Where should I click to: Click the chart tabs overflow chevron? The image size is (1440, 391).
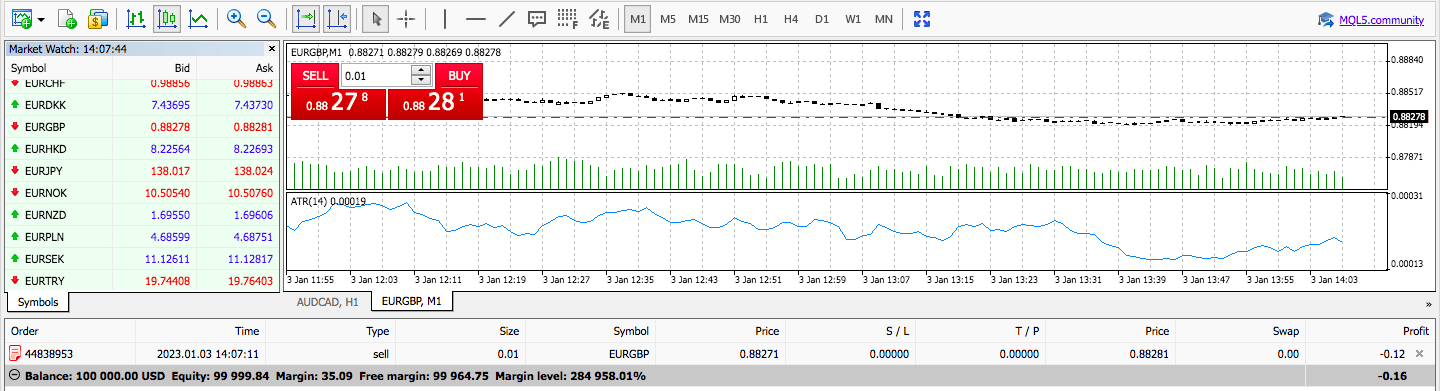click(1428, 303)
